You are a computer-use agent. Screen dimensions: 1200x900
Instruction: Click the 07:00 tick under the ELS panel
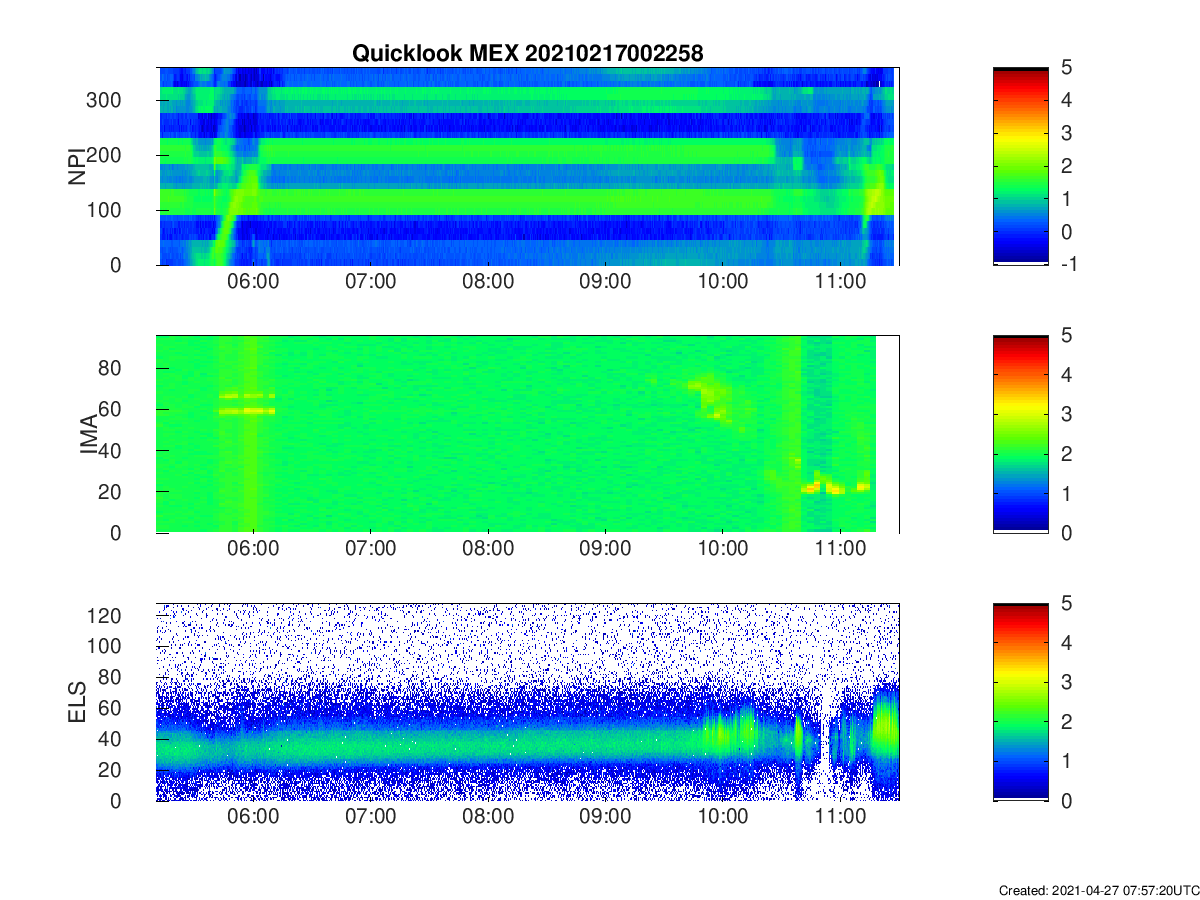click(371, 818)
